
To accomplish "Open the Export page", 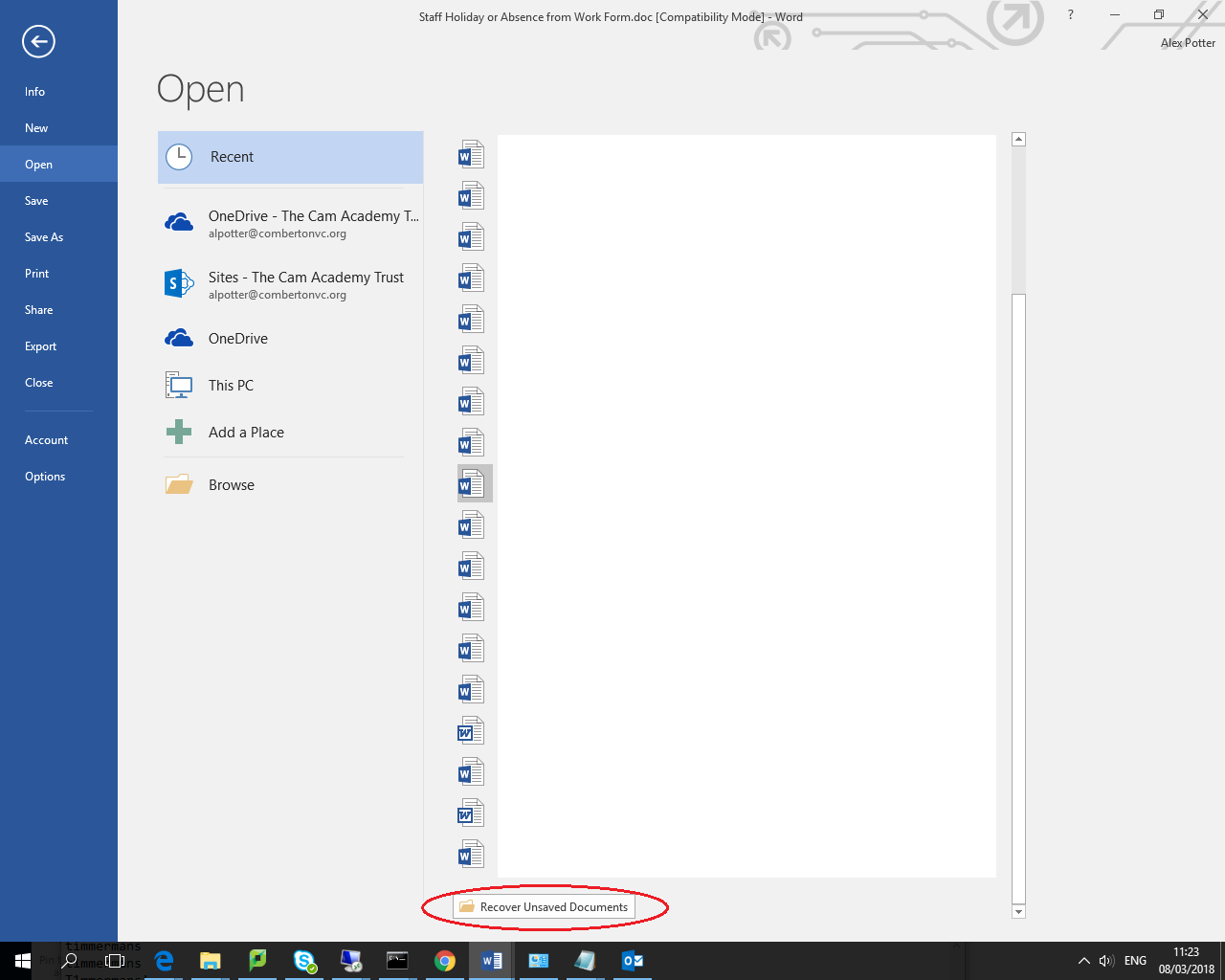I will [x=58, y=346].
